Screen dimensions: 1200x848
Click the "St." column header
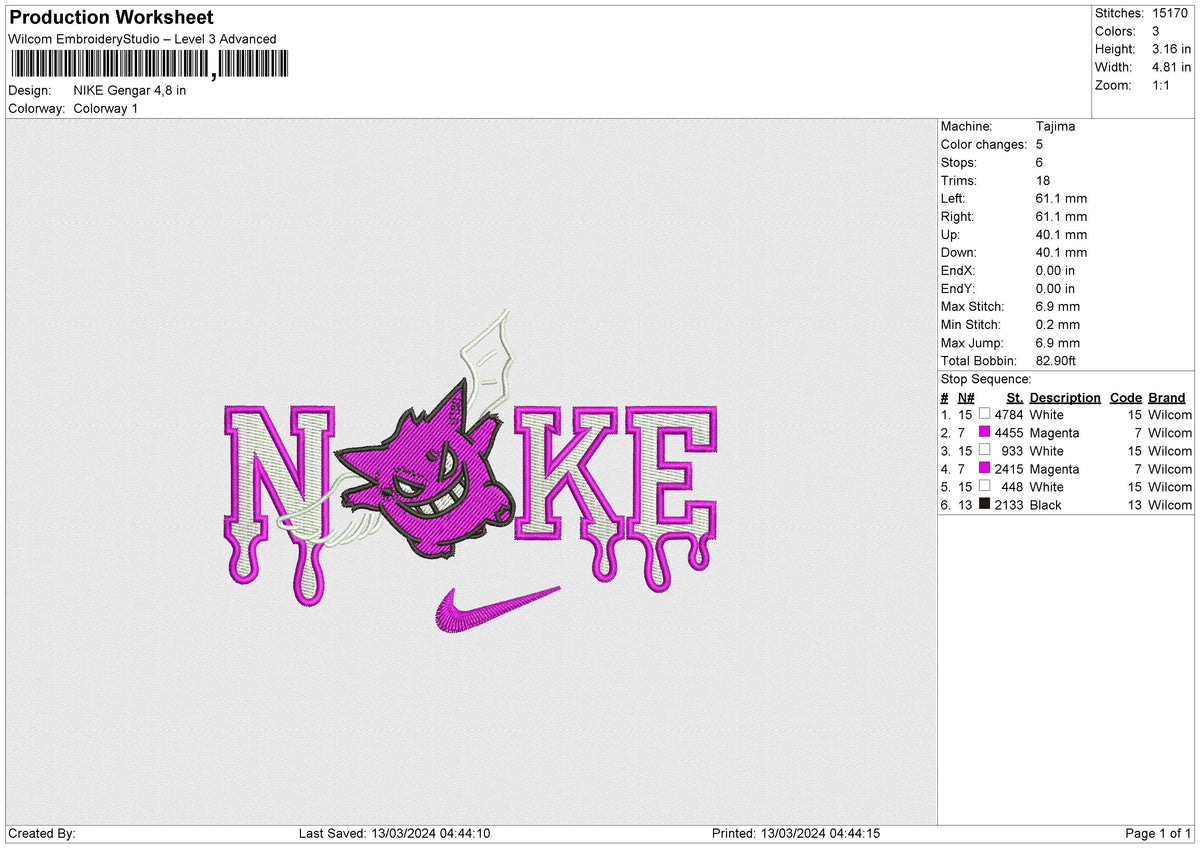(x=1015, y=397)
